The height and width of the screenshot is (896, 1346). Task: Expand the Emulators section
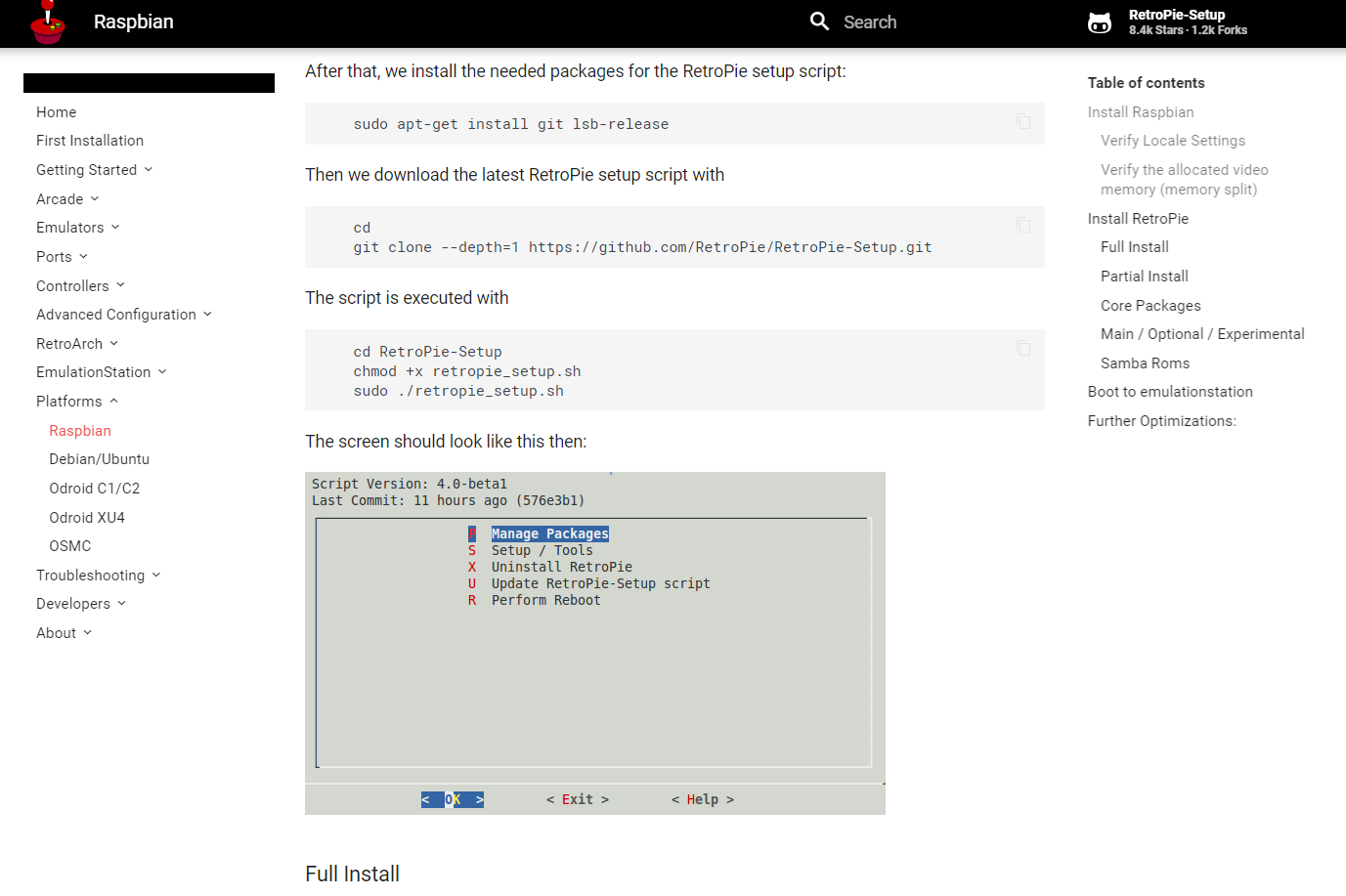pos(78,228)
